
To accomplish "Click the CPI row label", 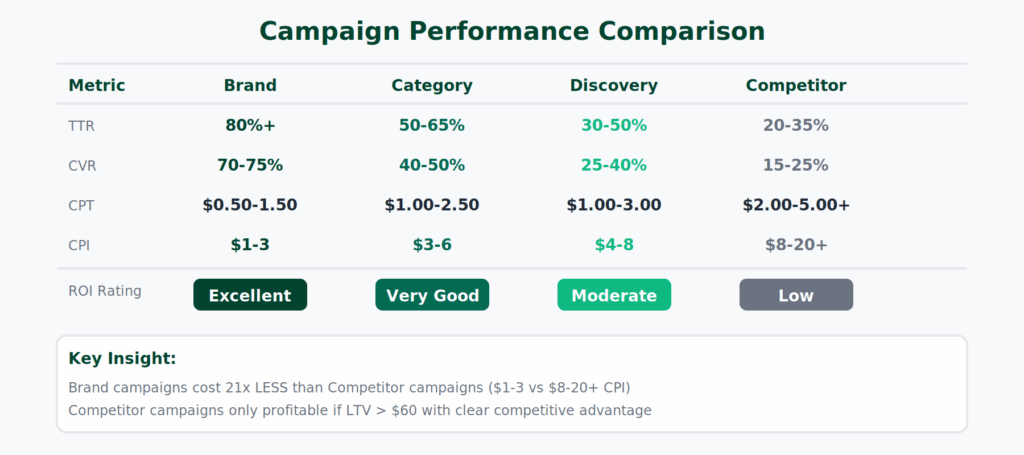I will (81, 244).
